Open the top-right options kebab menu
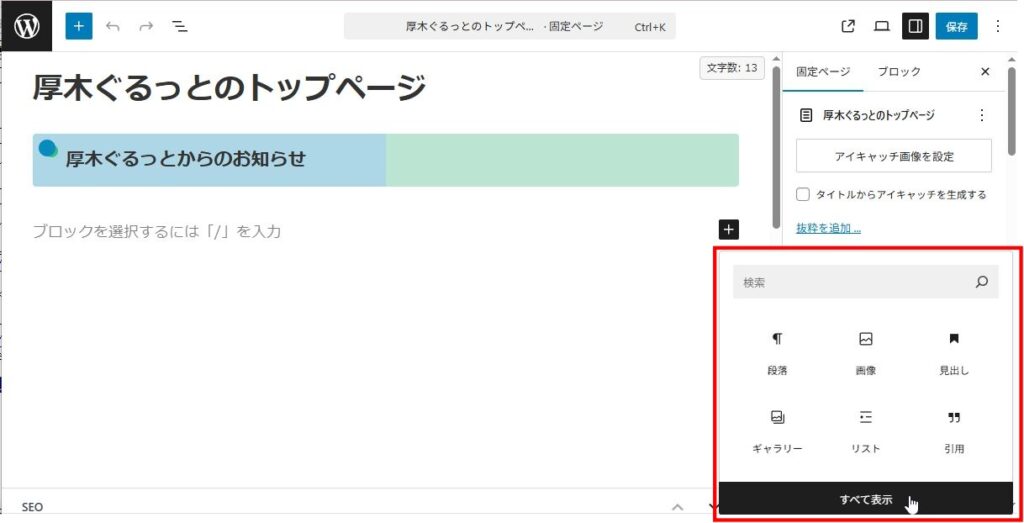This screenshot has width=1024, height=523. (997, 27)
